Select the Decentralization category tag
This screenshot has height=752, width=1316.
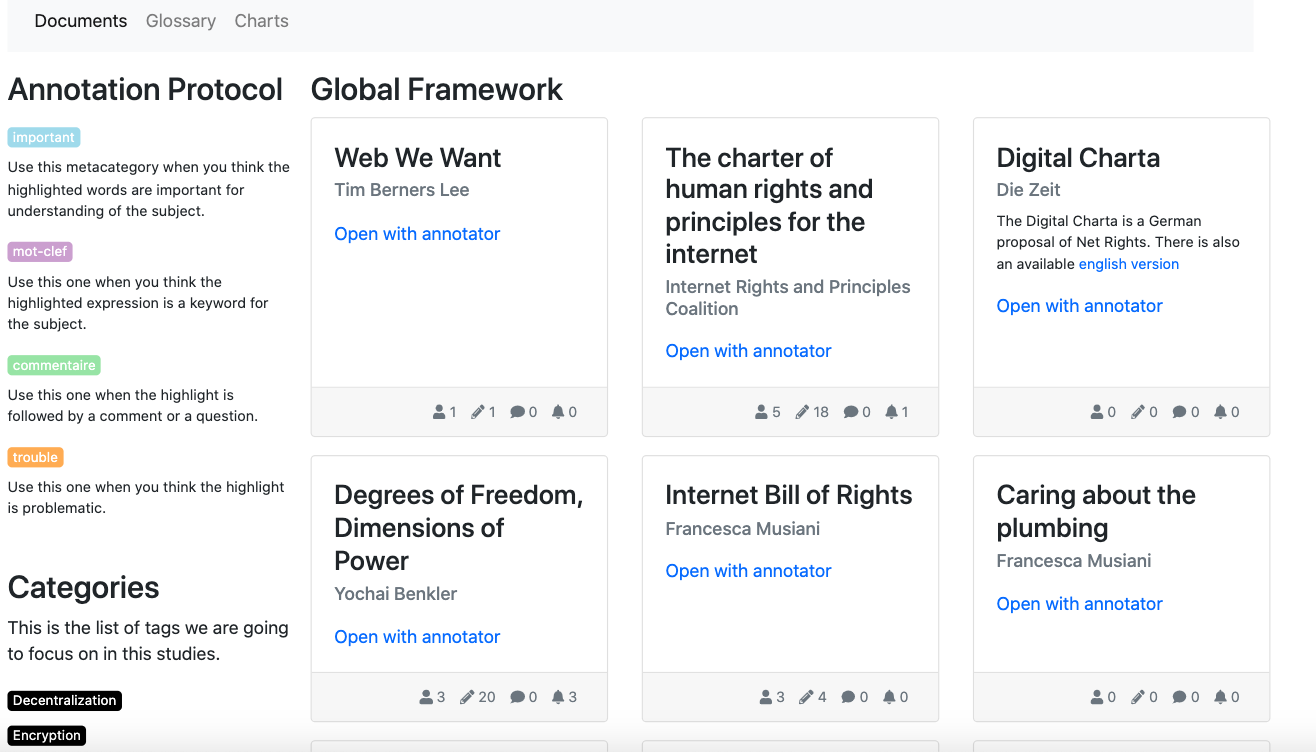(x=65, y=700)
